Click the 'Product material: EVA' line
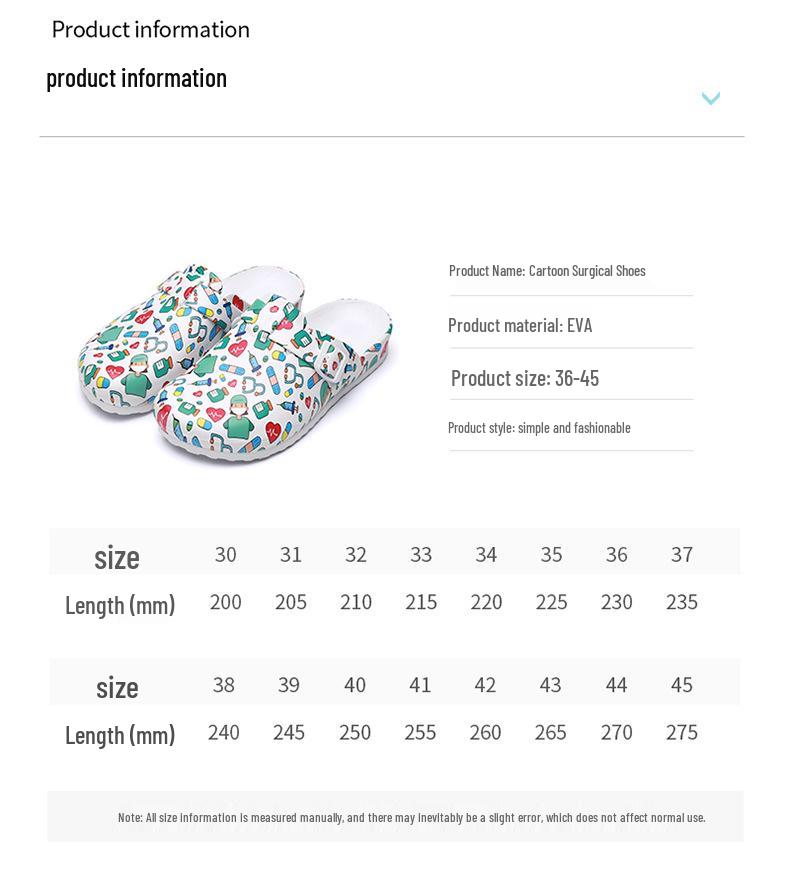The image size is (790, 883). (520, 325)
